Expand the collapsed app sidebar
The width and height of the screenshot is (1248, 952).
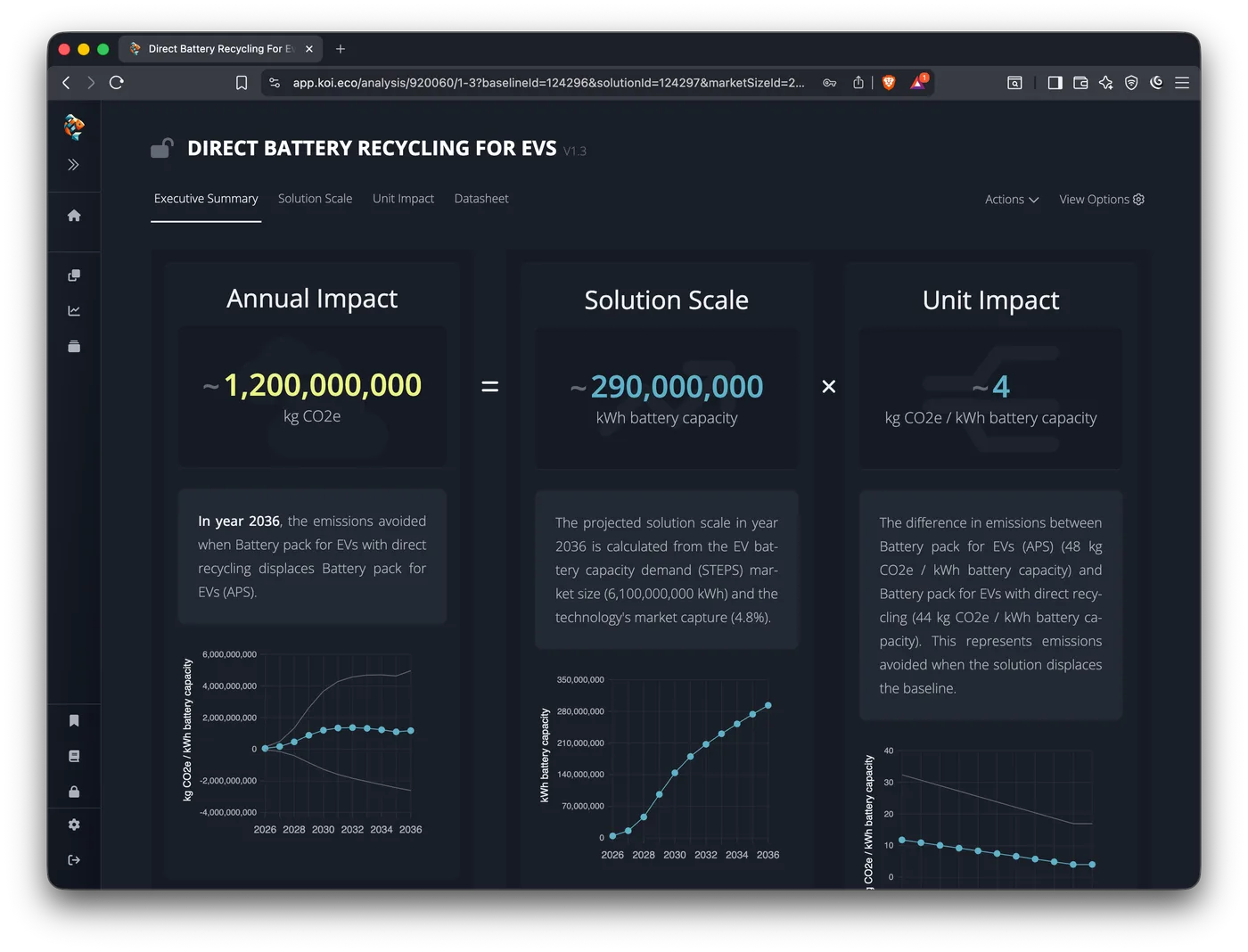point(75,164)
